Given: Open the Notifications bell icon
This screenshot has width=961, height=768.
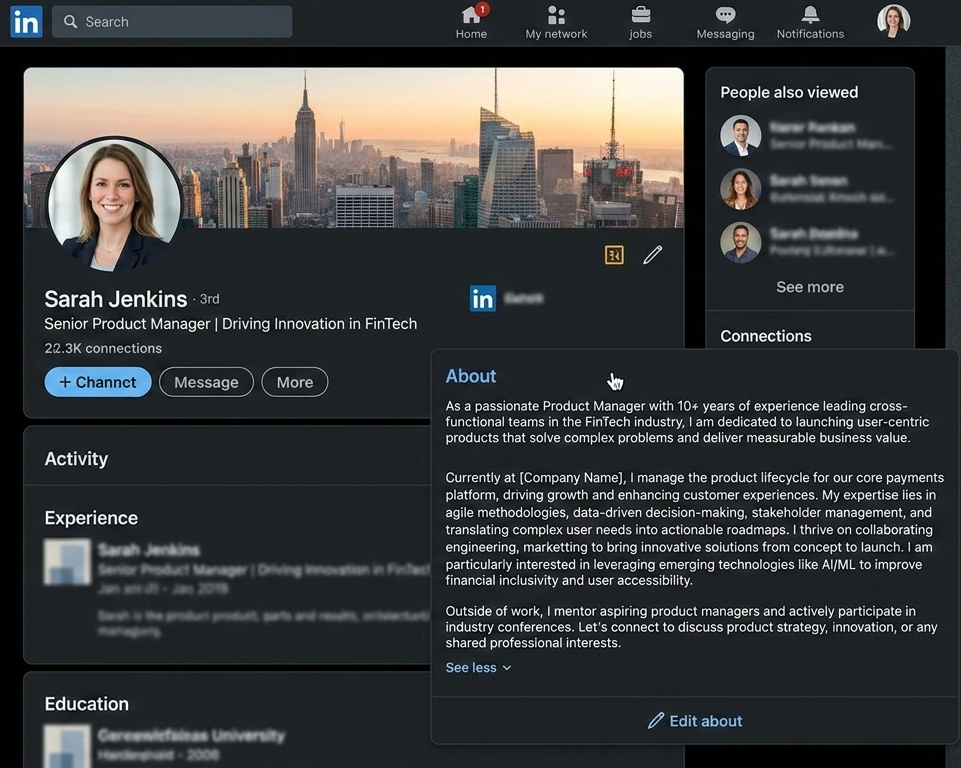Looking at the screenshot, I should [x=810, y=15].
